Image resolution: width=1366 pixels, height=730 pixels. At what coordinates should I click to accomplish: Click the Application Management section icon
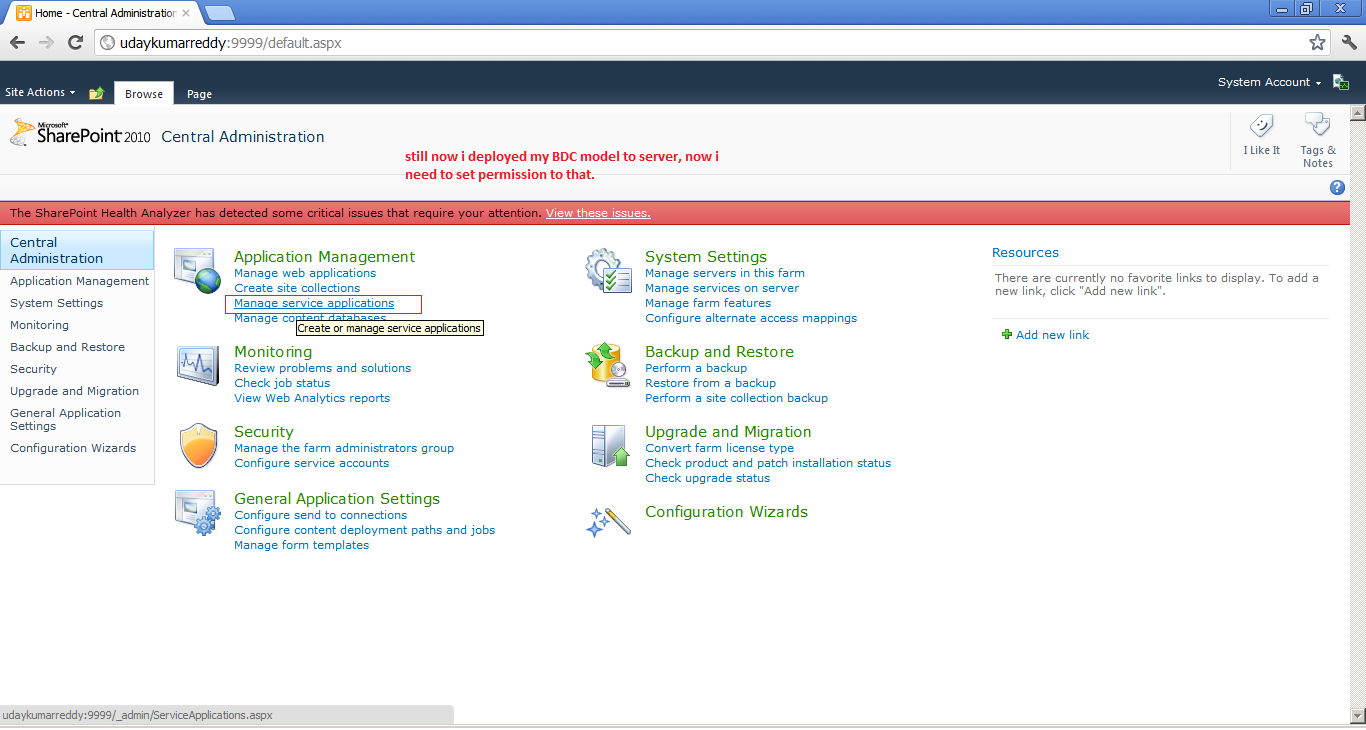tap(196, 269)
